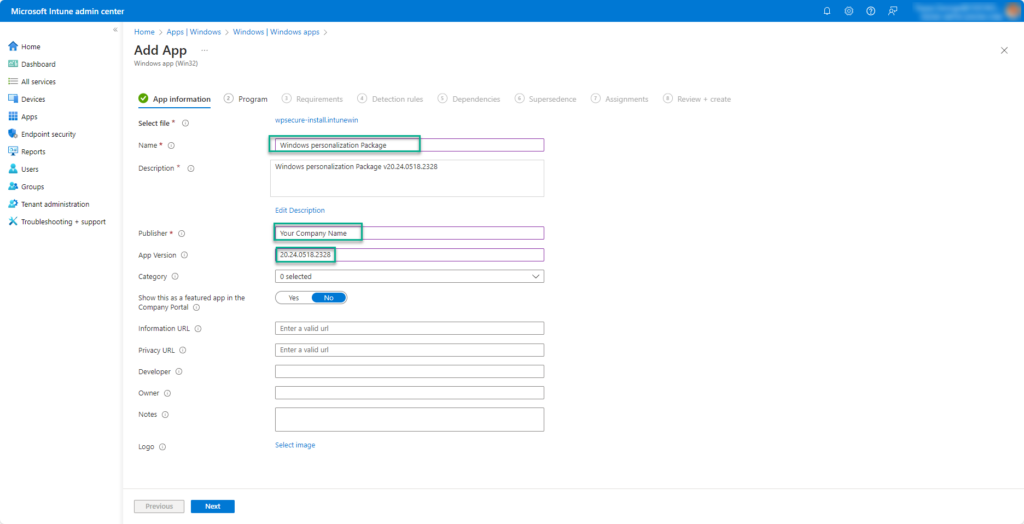Click the Owner input field

click(x=409, y=393)
